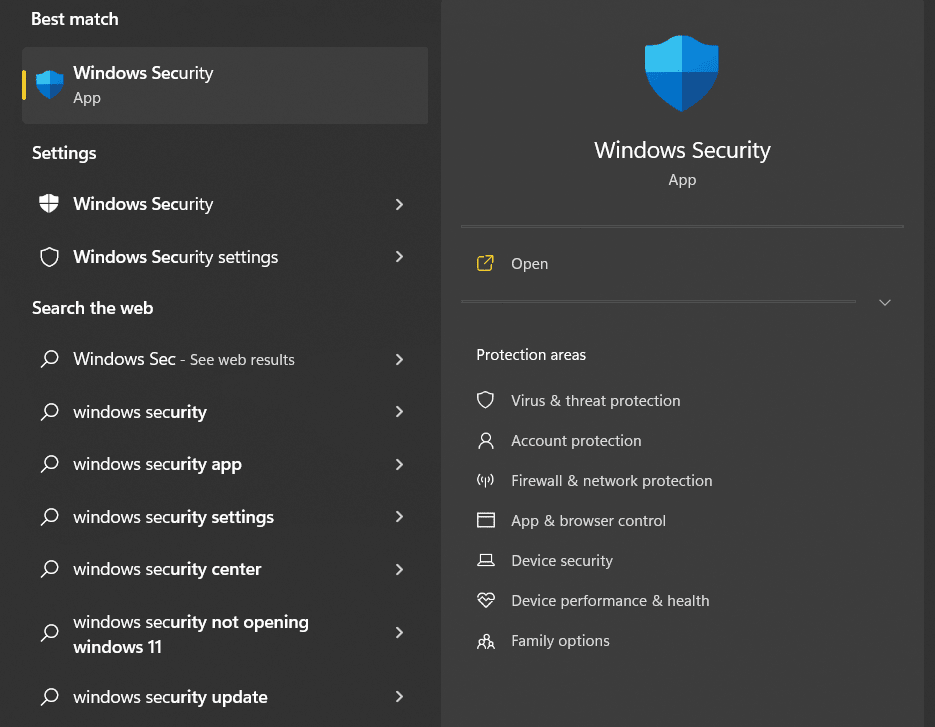Click the large Windows Security shield logo
Image resolution: width=935 pixels, height=727 pixels.
tap(682, 72)
